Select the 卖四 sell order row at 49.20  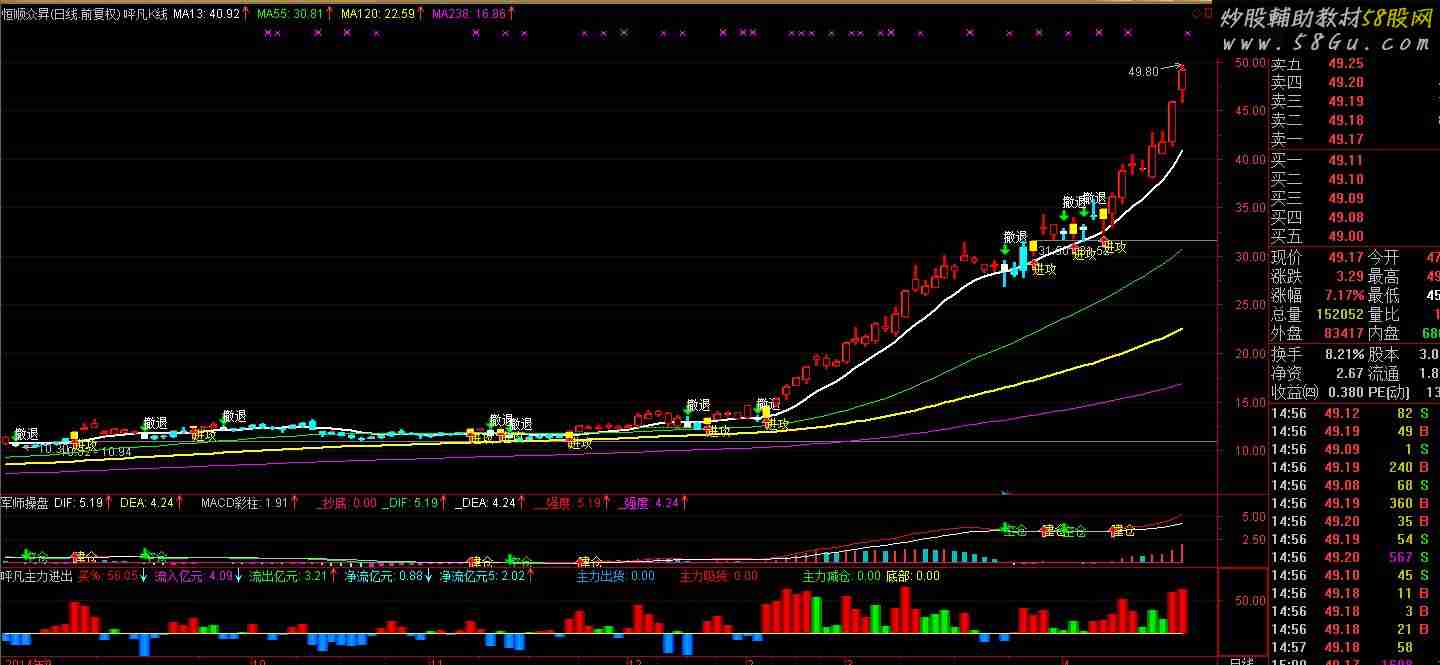tap(1355, 82)
